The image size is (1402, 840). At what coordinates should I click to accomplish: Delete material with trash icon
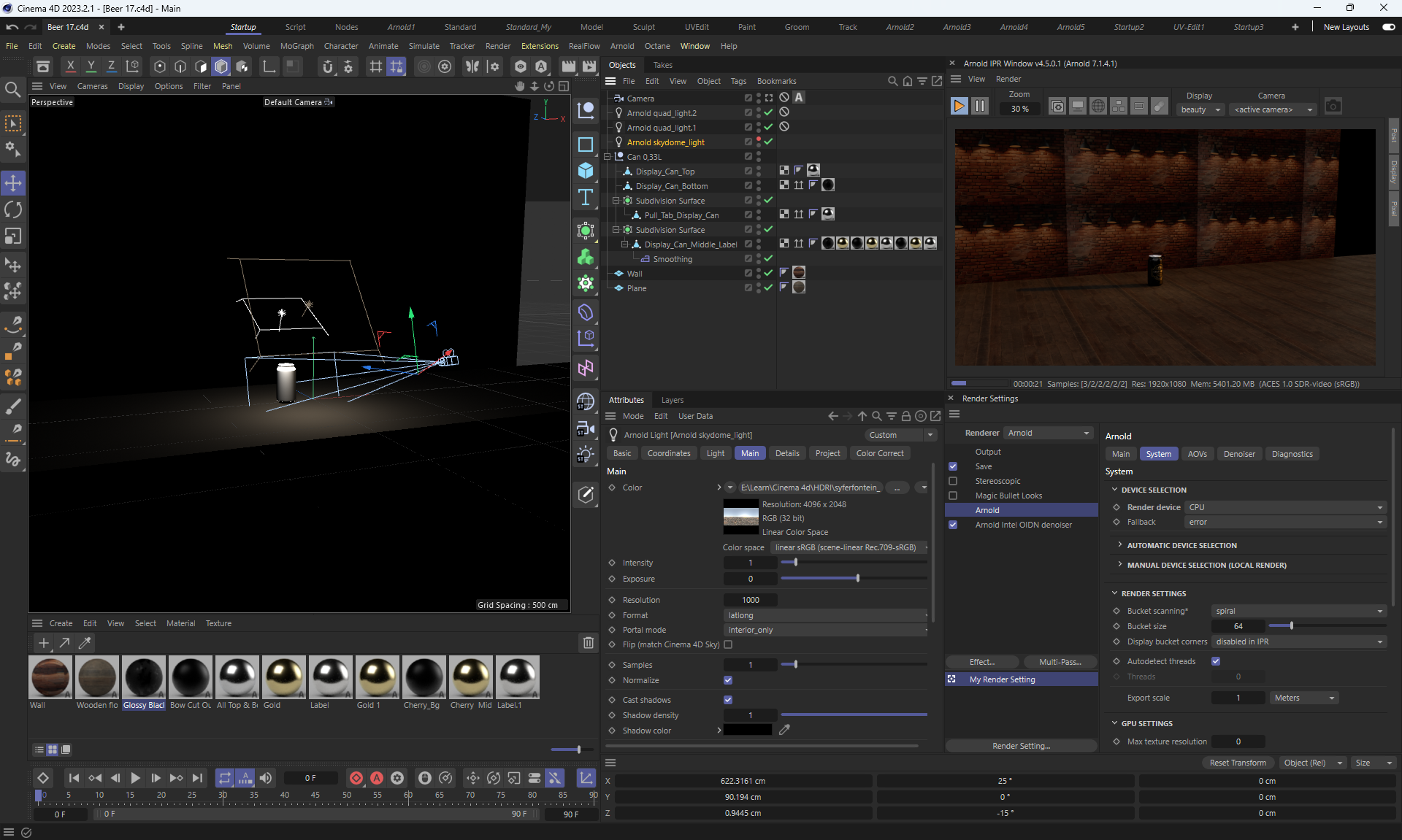click(x=588, y=643)
